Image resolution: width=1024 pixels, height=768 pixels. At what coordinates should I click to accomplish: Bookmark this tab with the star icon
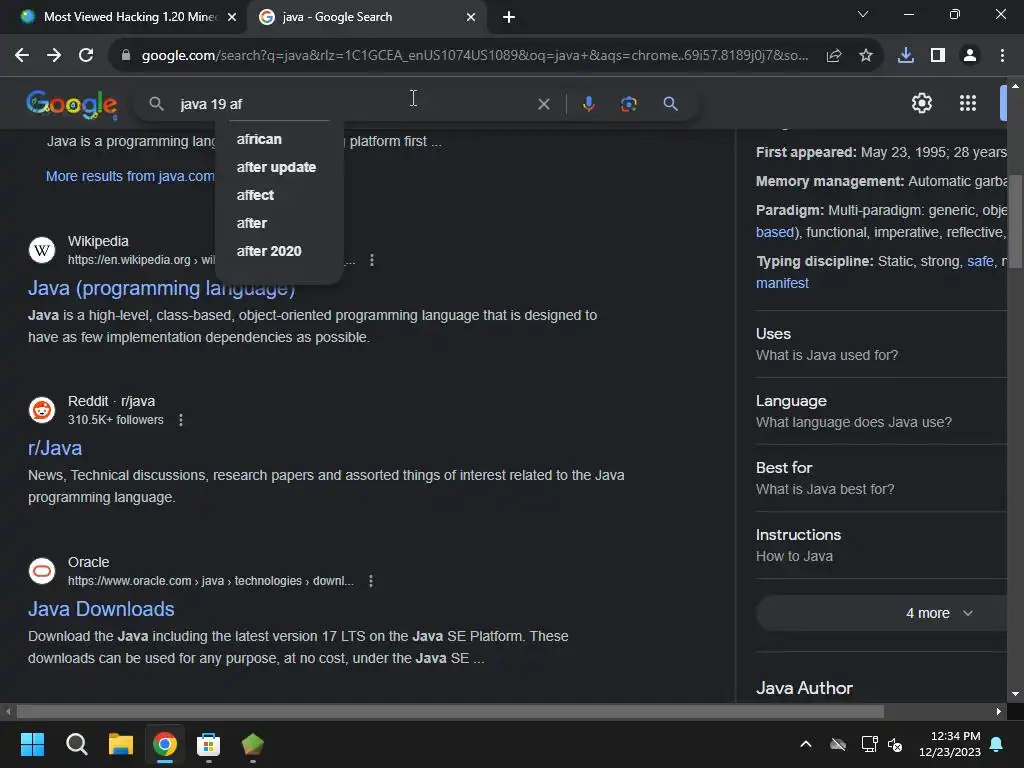(x=866, y=56)
